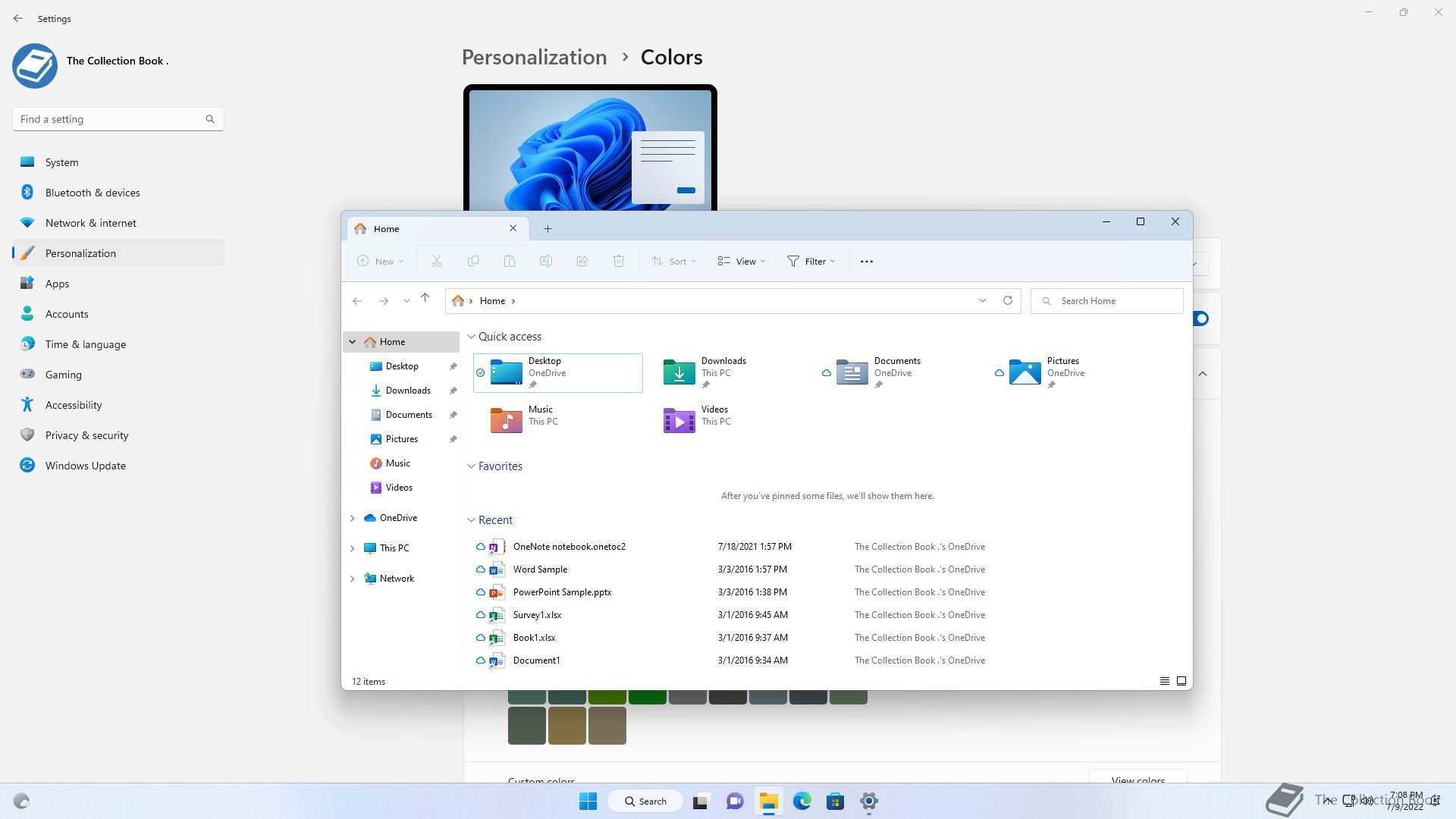The width and height of the screenshot is (1456, 819).
Task: Click the Search Home input field
Action: (1107, 301)
